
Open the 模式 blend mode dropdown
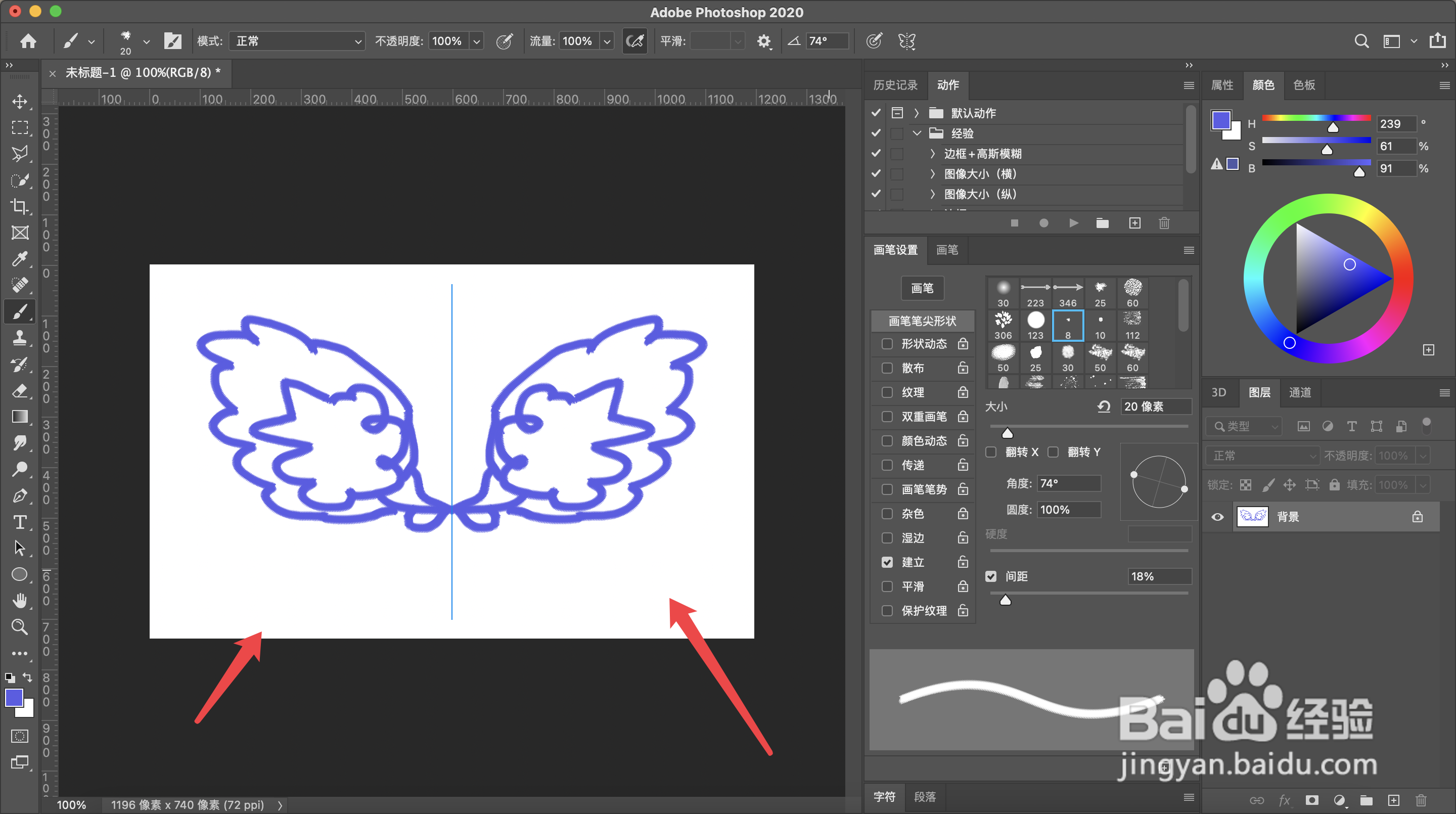point(297,40)
